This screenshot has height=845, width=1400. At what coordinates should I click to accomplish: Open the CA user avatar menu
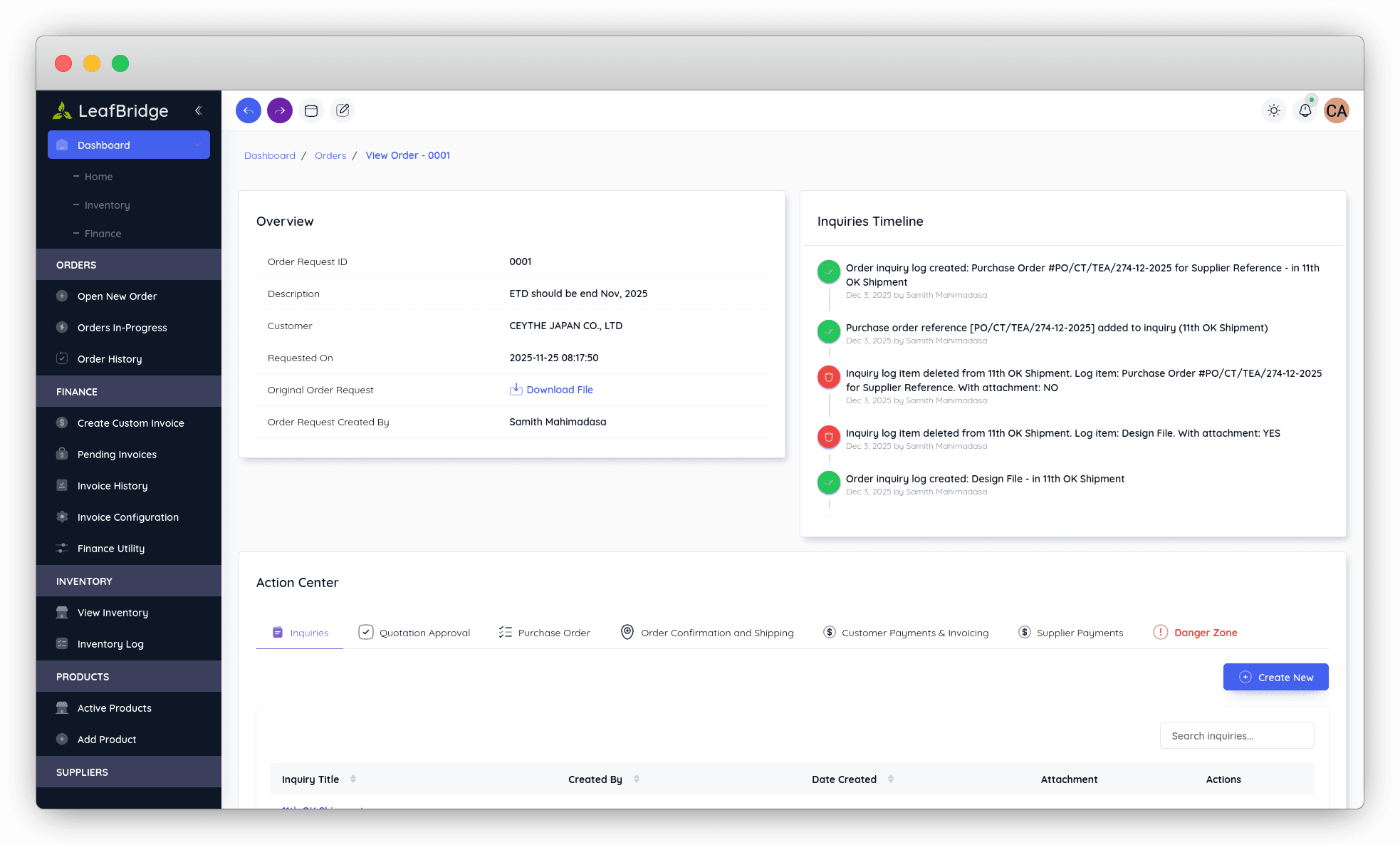pyautogui.click(x=1337, y=110)
